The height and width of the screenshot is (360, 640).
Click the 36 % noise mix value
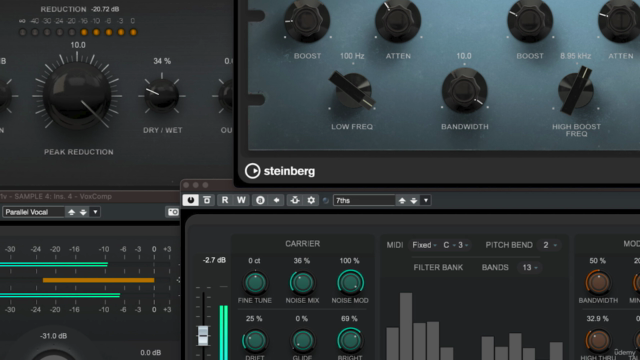tap(302, 261)
